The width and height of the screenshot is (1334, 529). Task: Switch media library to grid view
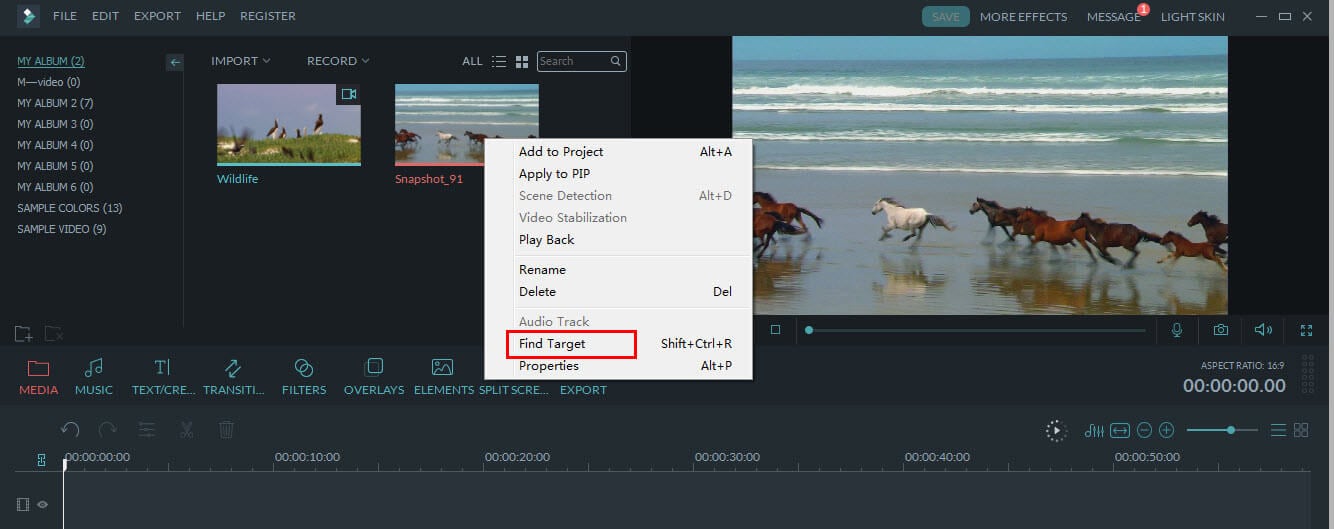[x=522, y=62]
